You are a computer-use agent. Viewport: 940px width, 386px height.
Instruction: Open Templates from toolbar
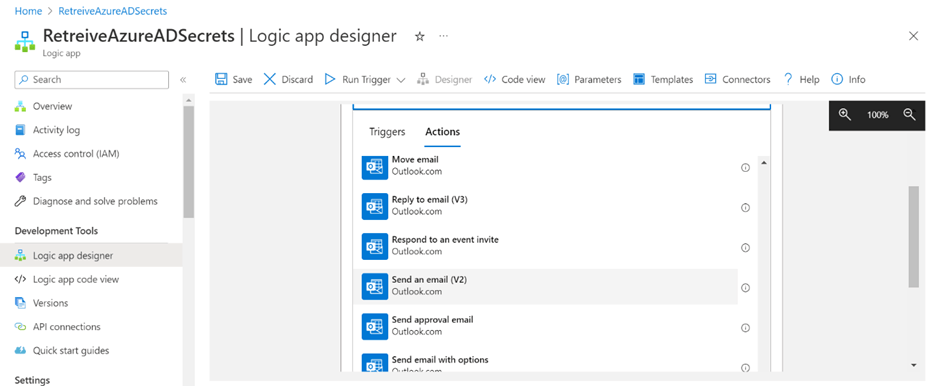point(663,79)
